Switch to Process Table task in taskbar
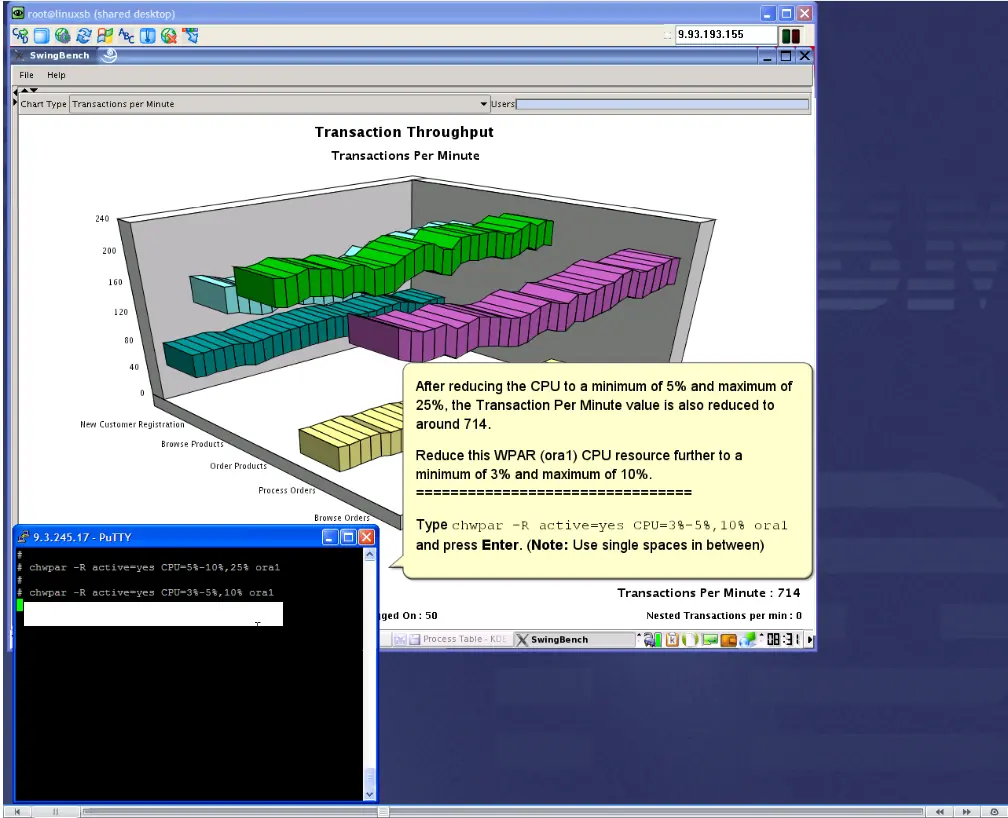Viewport: 1008px width, 818px height. coord(458,639)
